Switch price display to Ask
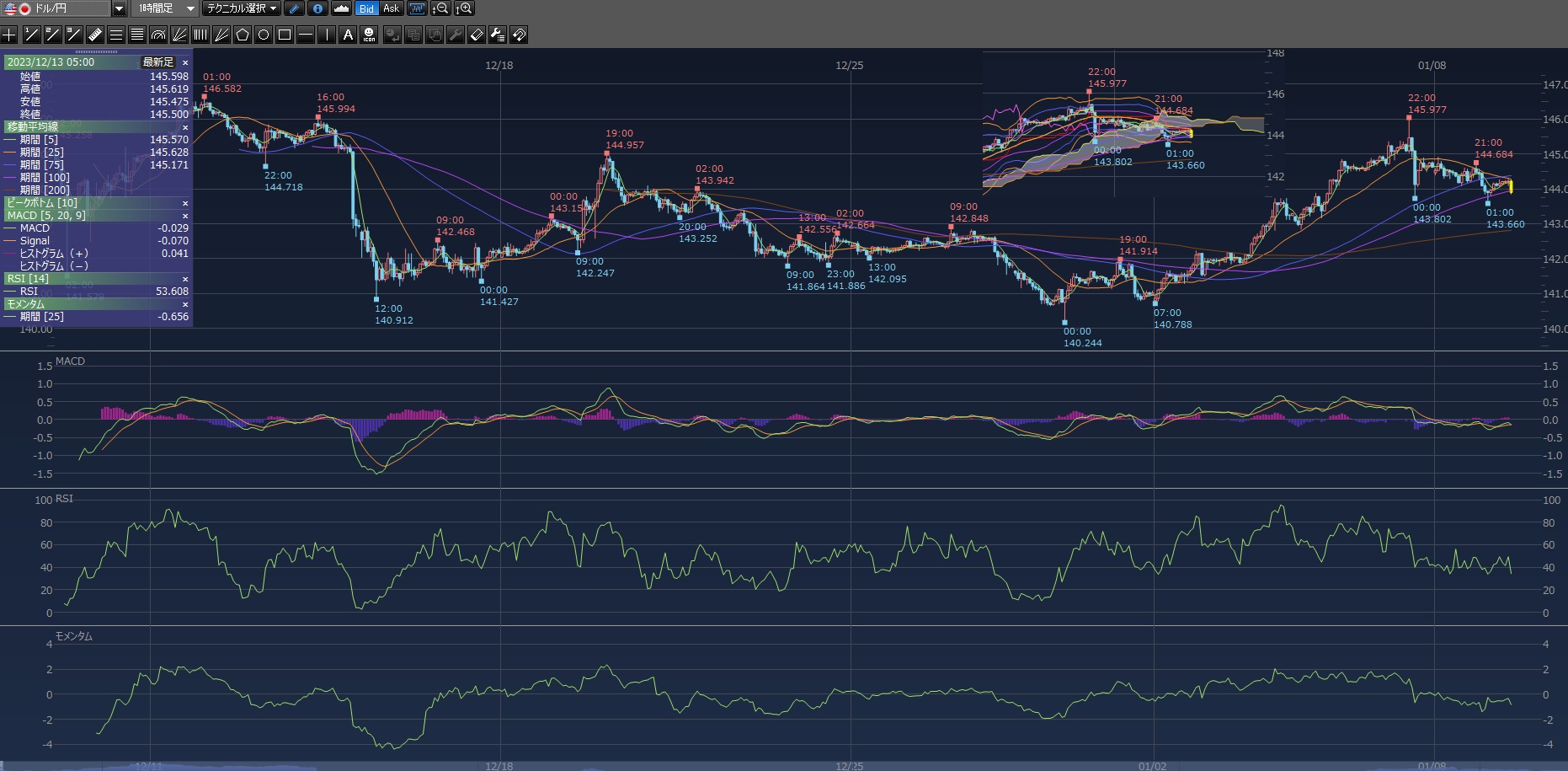Screen dimensions: 1568x771 pos(391,8)
